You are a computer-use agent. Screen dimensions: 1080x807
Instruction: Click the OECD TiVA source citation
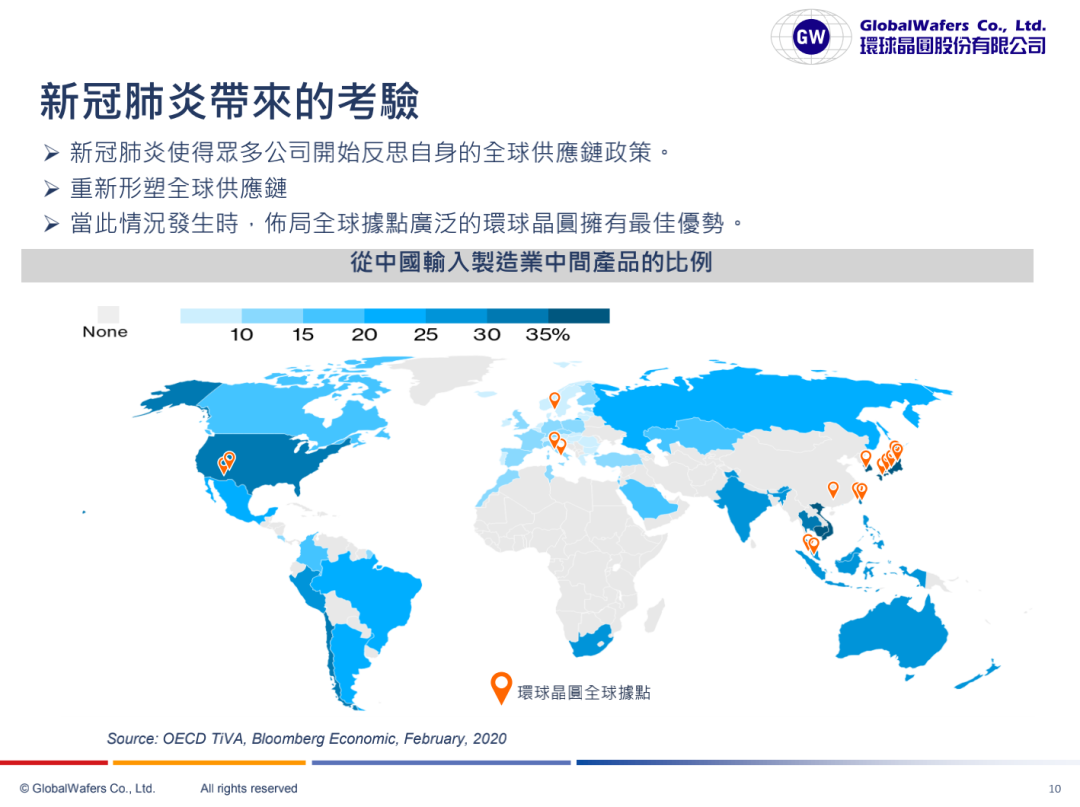pyautogui.click(x=306, y=739)
